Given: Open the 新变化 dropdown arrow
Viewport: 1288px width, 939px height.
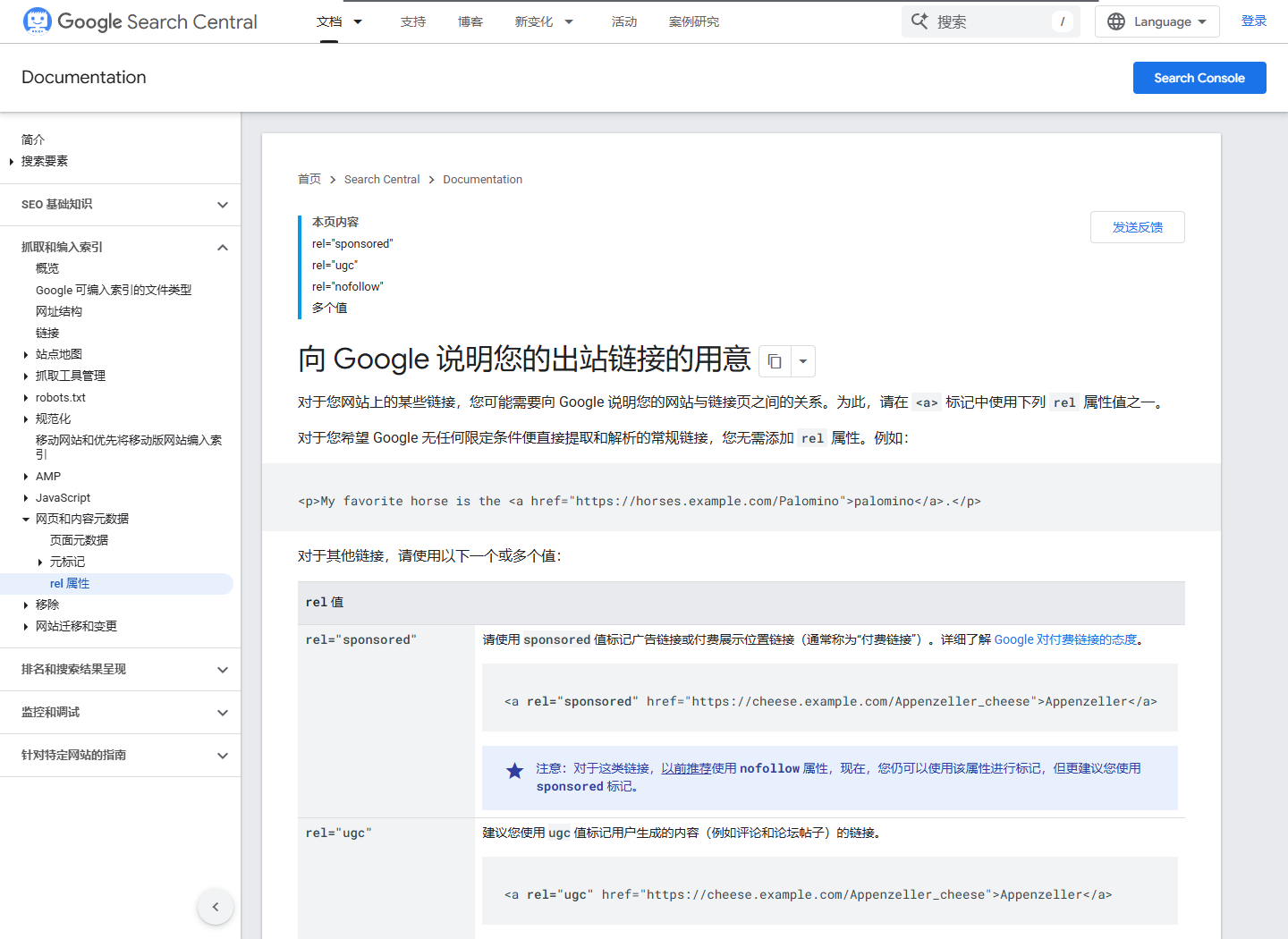Looking at the screenshot, I should click(569, 21).
